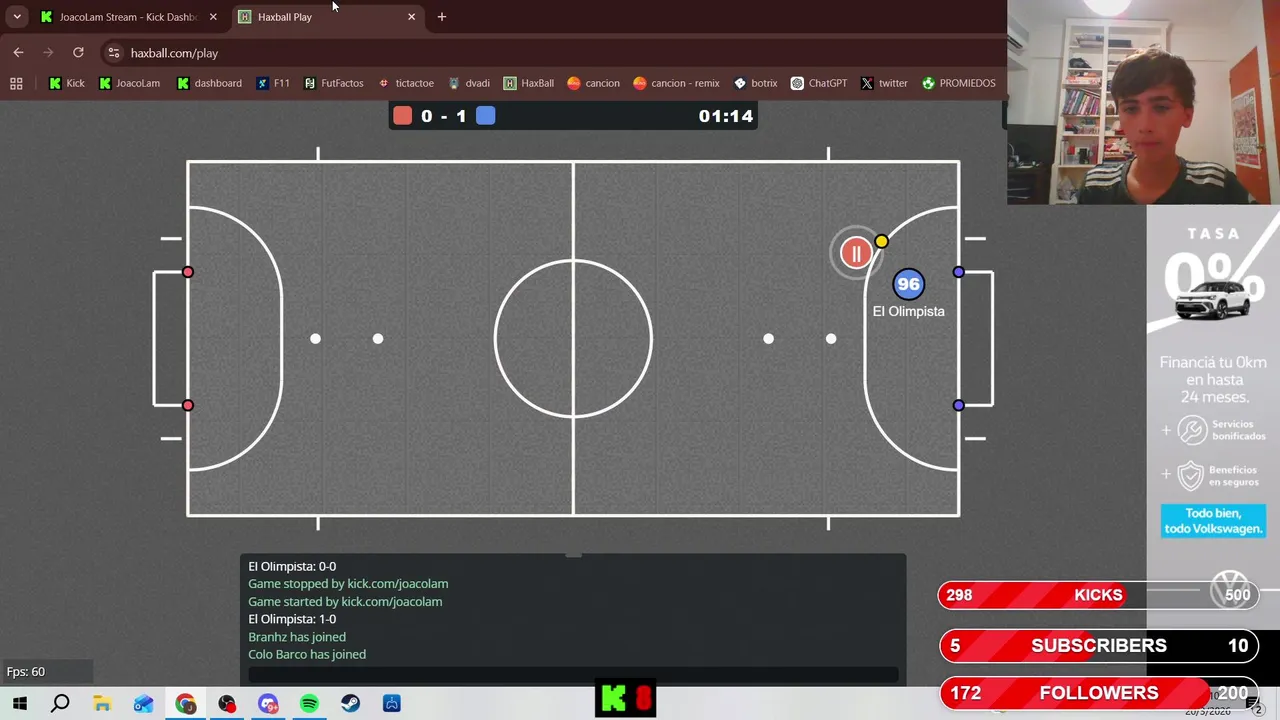Click chat line 'Colo Barco has joined'
The width and height of the screenshot is (1280, 720).
307,654
